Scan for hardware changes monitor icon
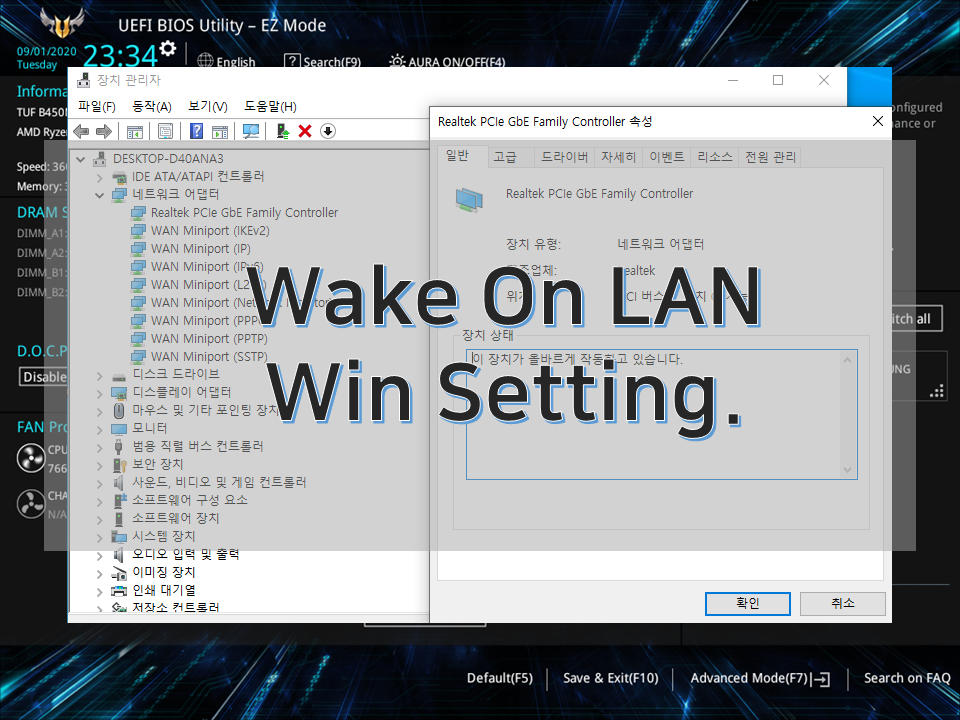 coord(251,131)
